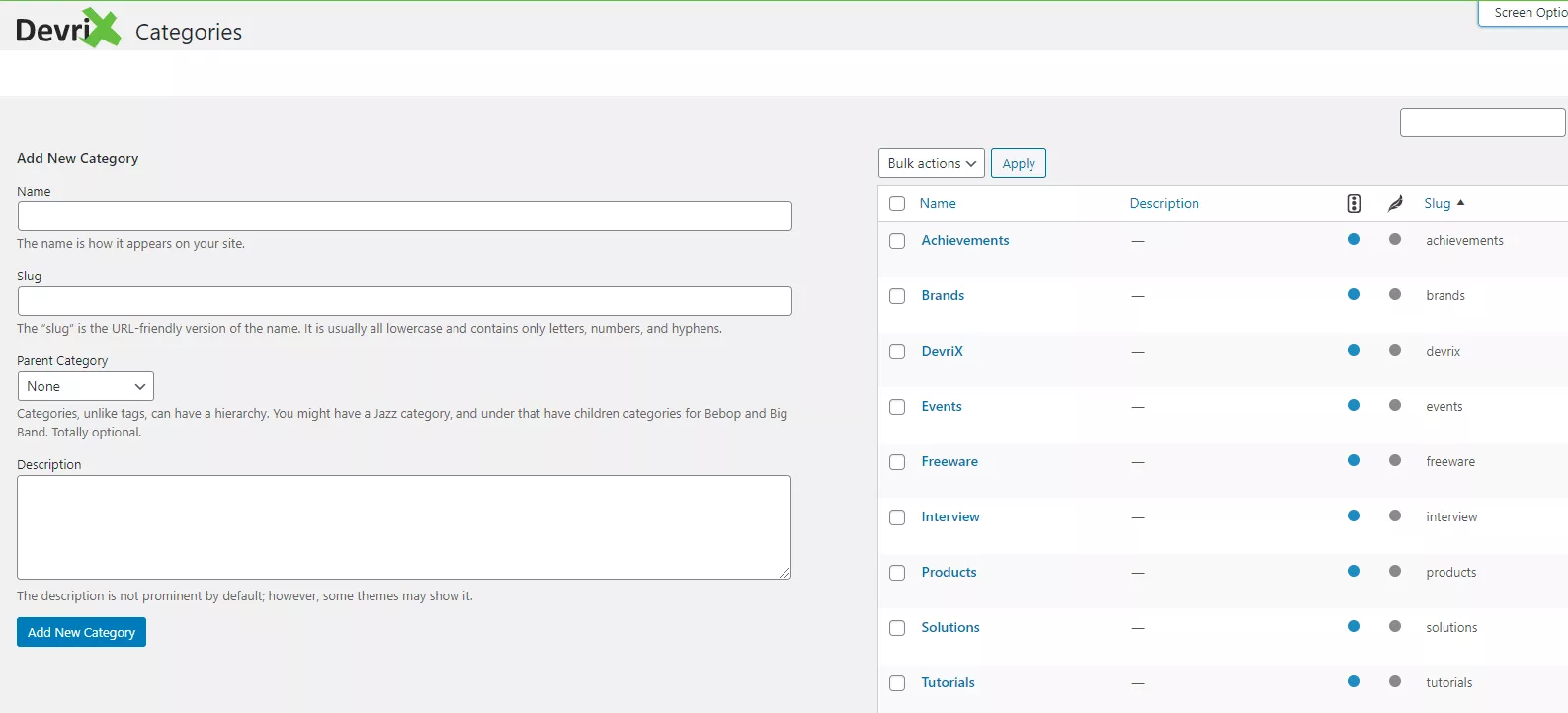The image size is (1568, 713).
Task: Click the blue SEO dot for Brands
Action: pos(1354,294)
